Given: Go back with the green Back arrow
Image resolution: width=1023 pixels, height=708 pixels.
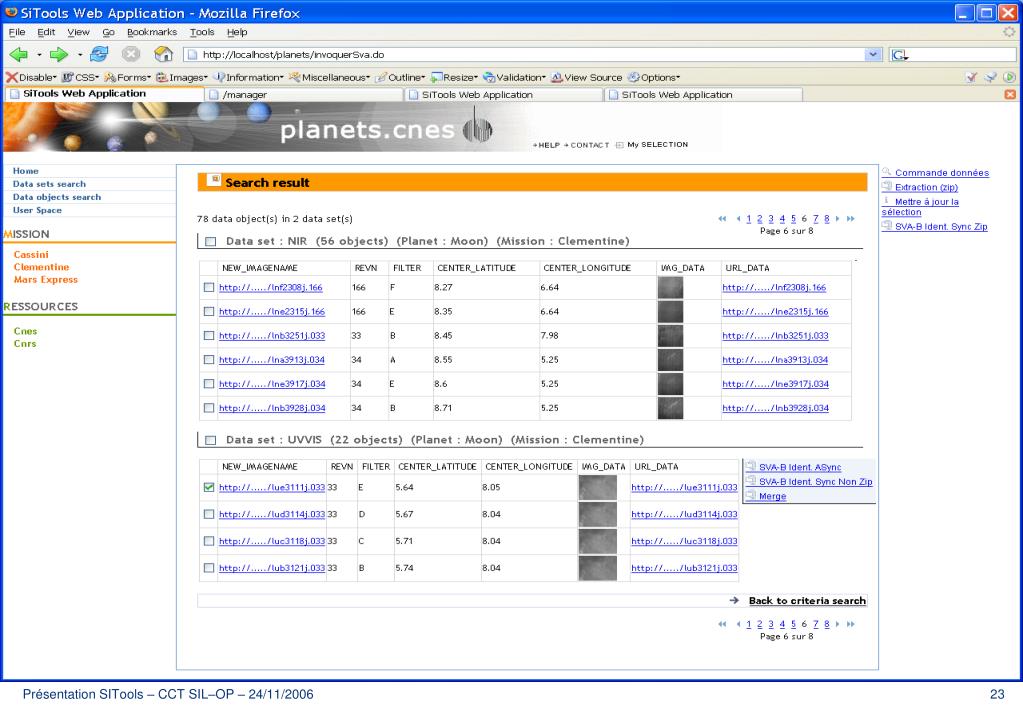Looking at the screenshot, I should tap(18, 55).
